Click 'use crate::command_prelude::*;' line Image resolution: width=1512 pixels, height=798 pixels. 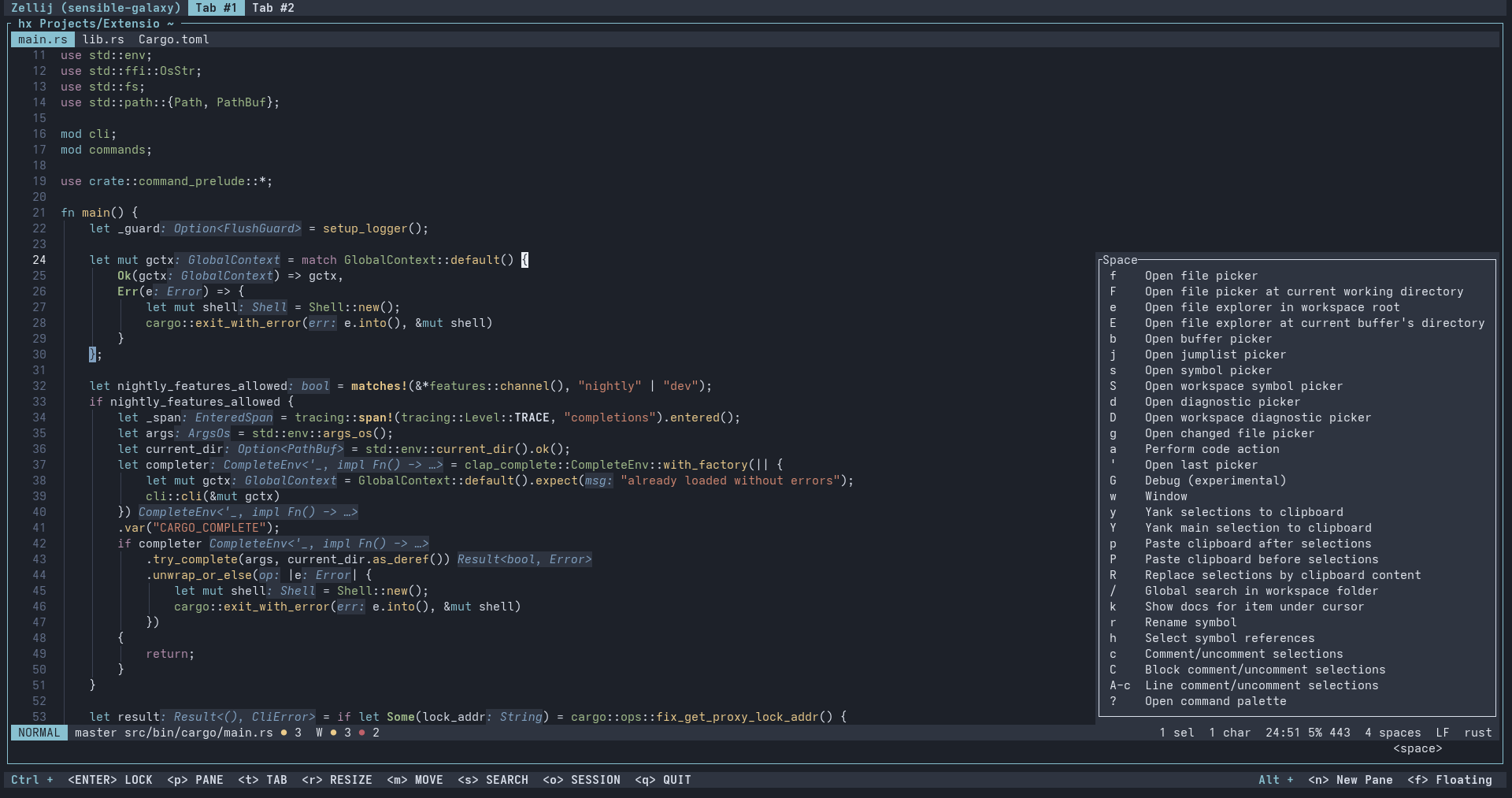[x=167, y=181]
